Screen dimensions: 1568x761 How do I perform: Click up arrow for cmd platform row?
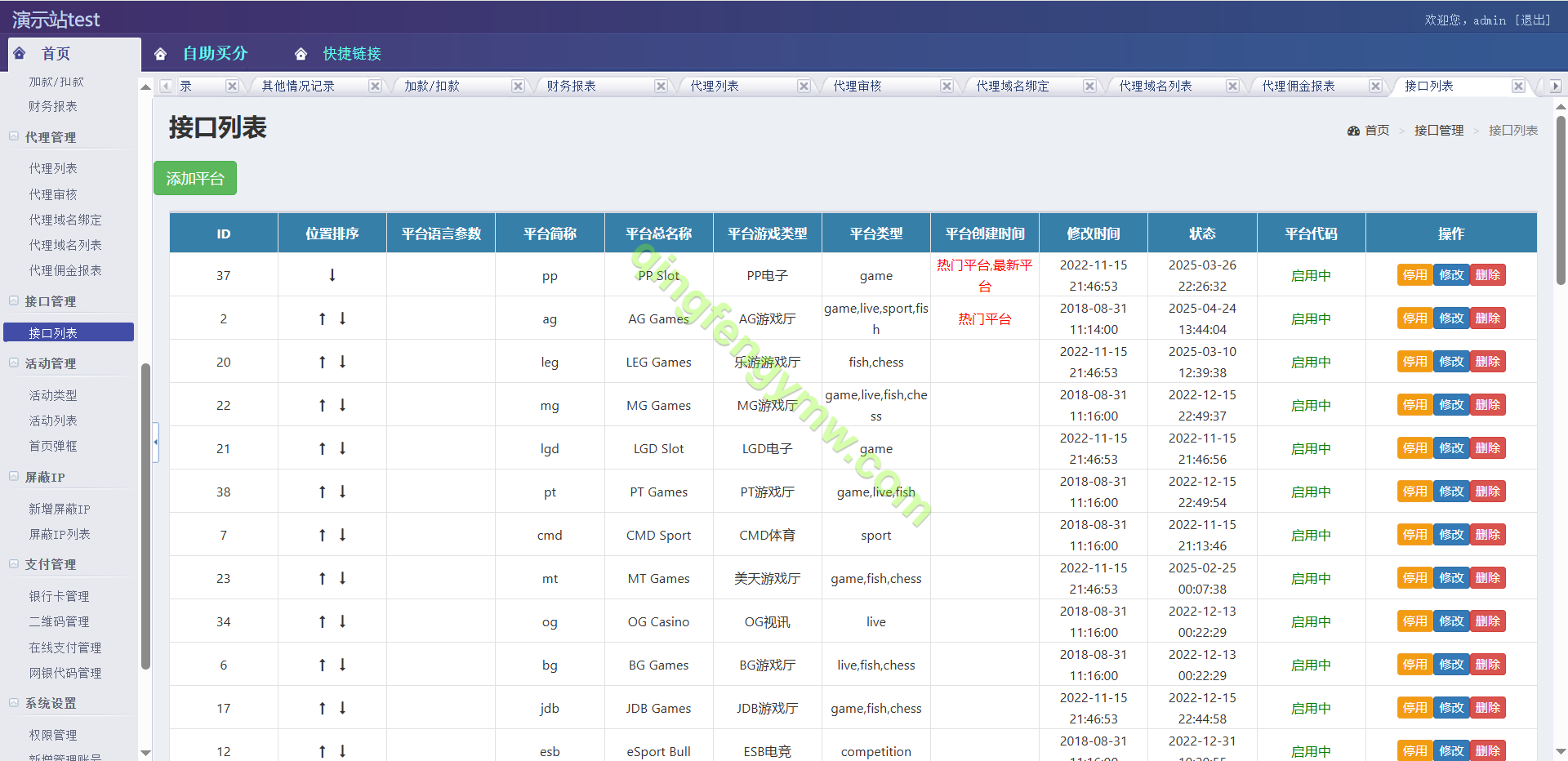[323, 535]
